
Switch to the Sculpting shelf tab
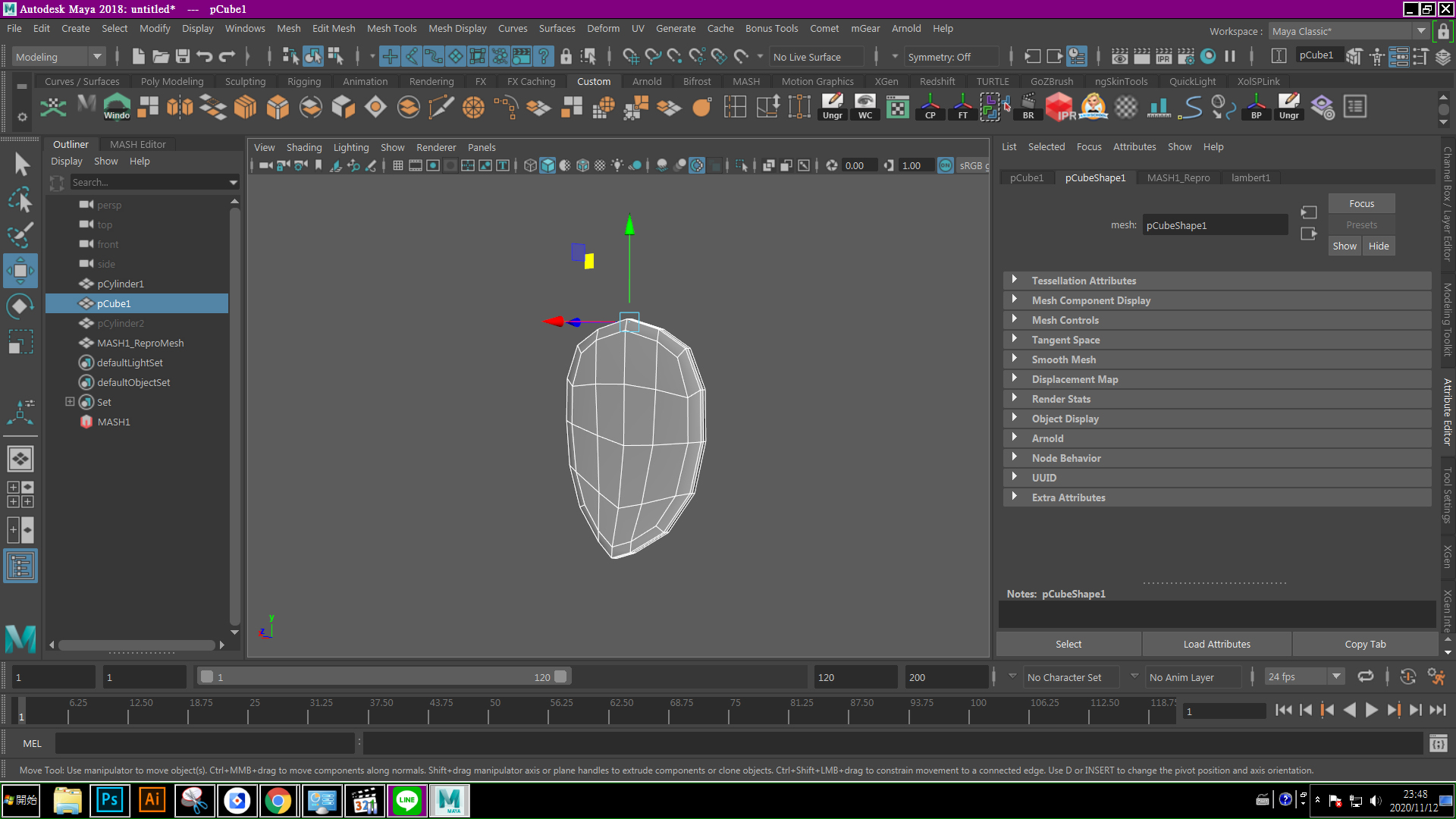point(245,81)
